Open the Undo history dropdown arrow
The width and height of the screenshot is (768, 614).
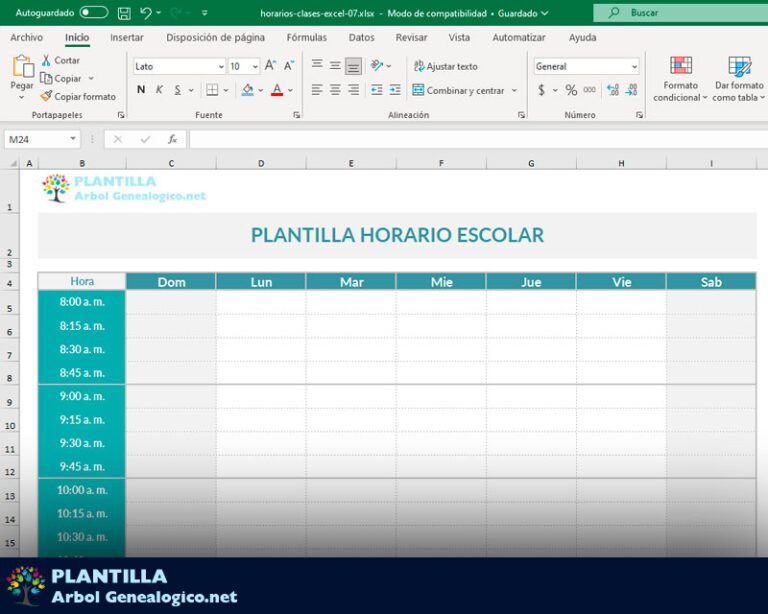tap(159, 13)
